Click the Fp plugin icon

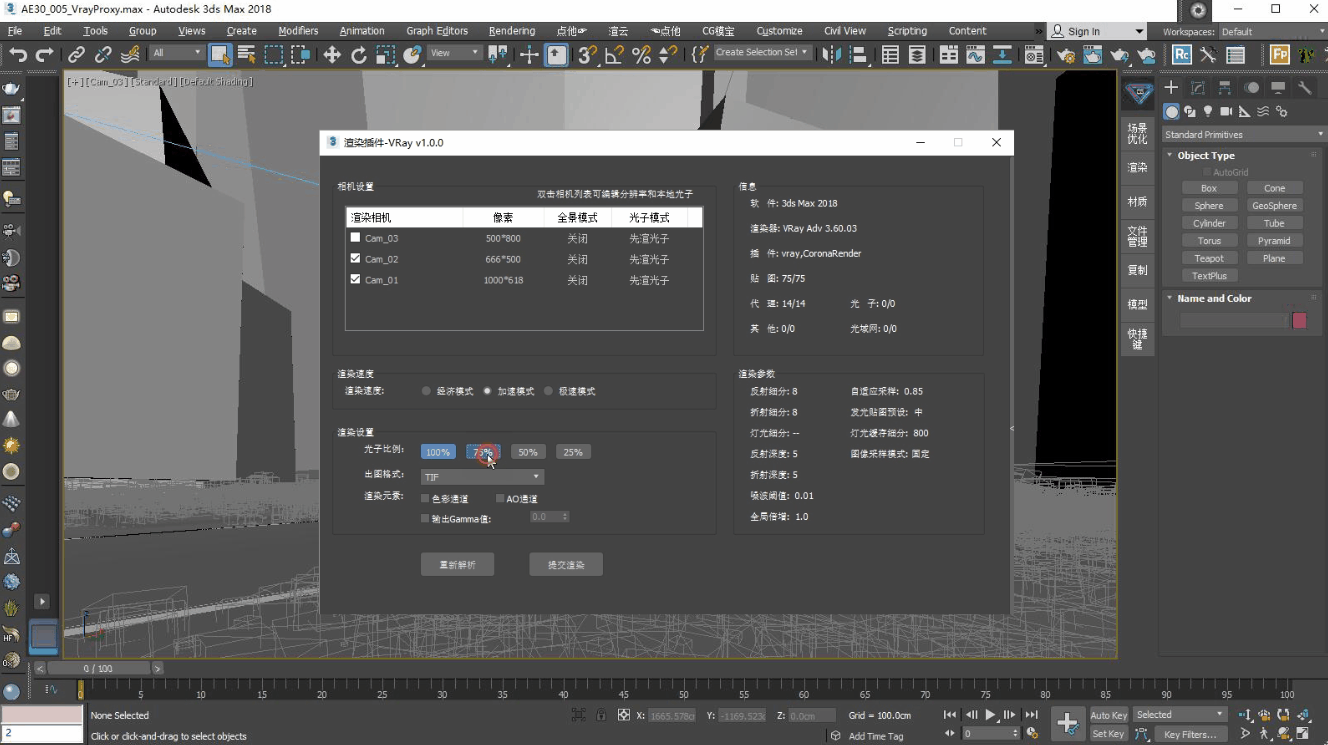click(x=1278, y=54)
